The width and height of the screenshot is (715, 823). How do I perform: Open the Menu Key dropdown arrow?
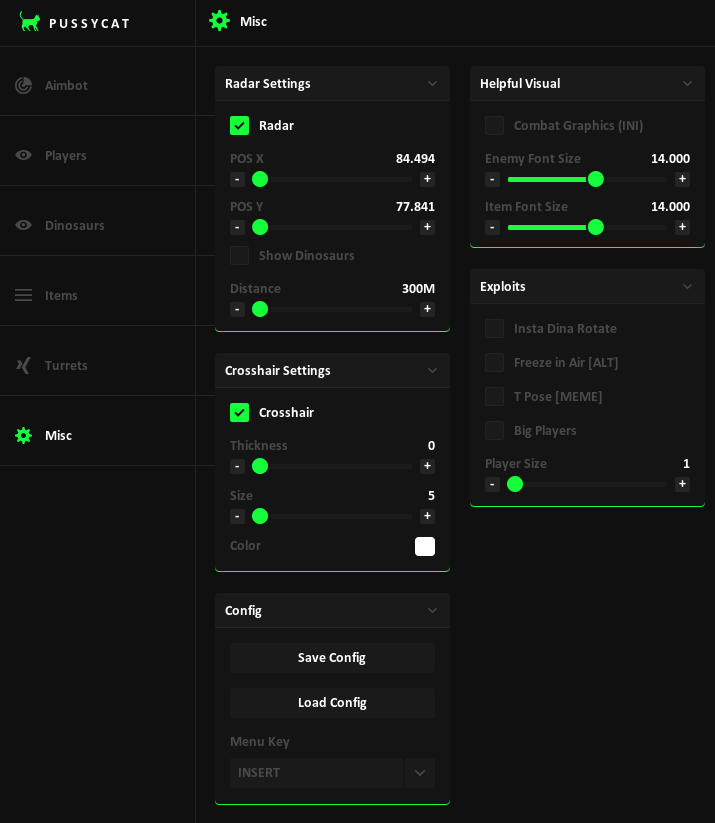420,773
